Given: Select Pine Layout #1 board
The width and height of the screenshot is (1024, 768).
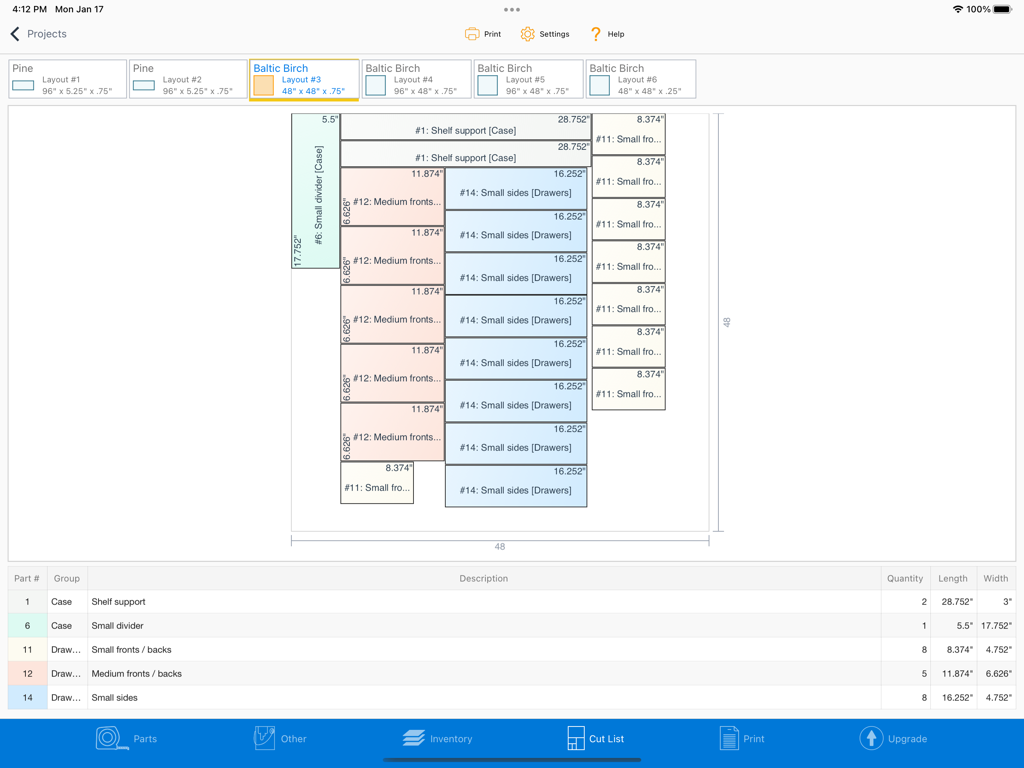Looking at the screenshot, I should tap(68, 79).
